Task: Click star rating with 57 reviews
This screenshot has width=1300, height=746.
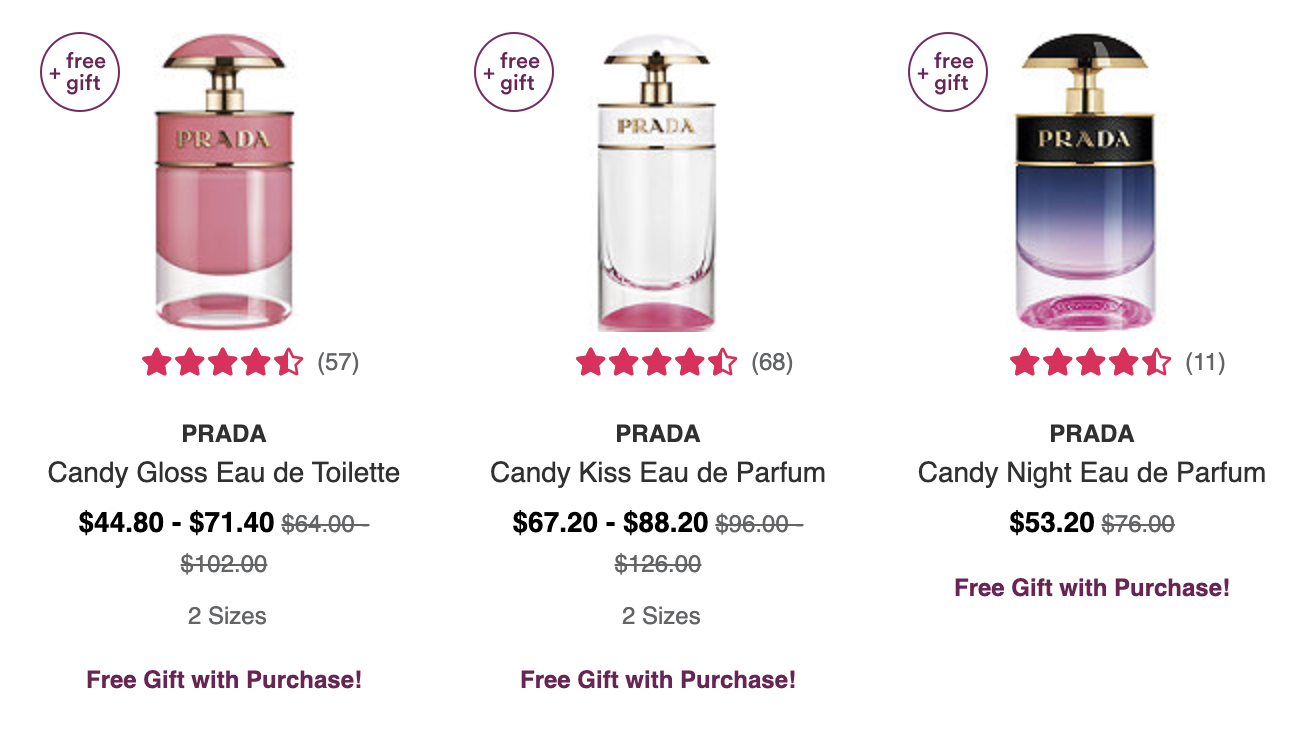Action: pos(250,362)
